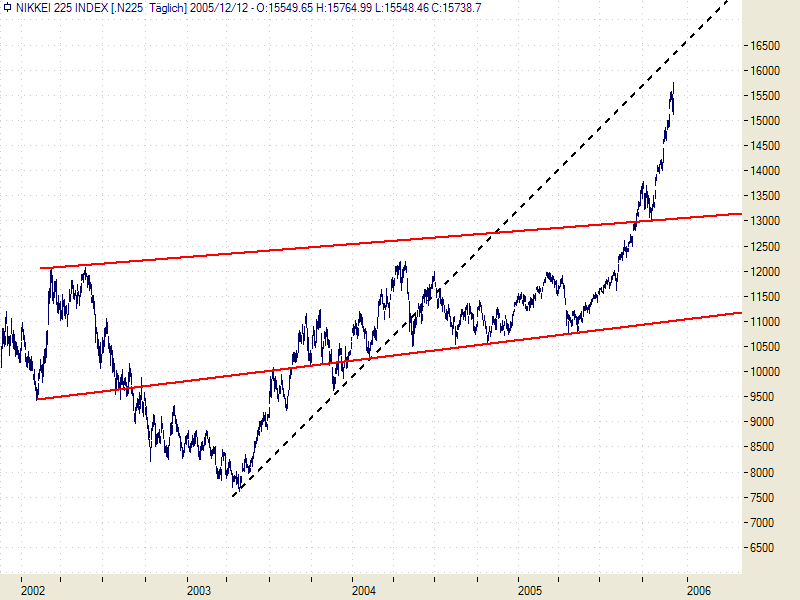Click the 13500 price axis label
Screen dimensions: 800x600
(x=765, y=196)
